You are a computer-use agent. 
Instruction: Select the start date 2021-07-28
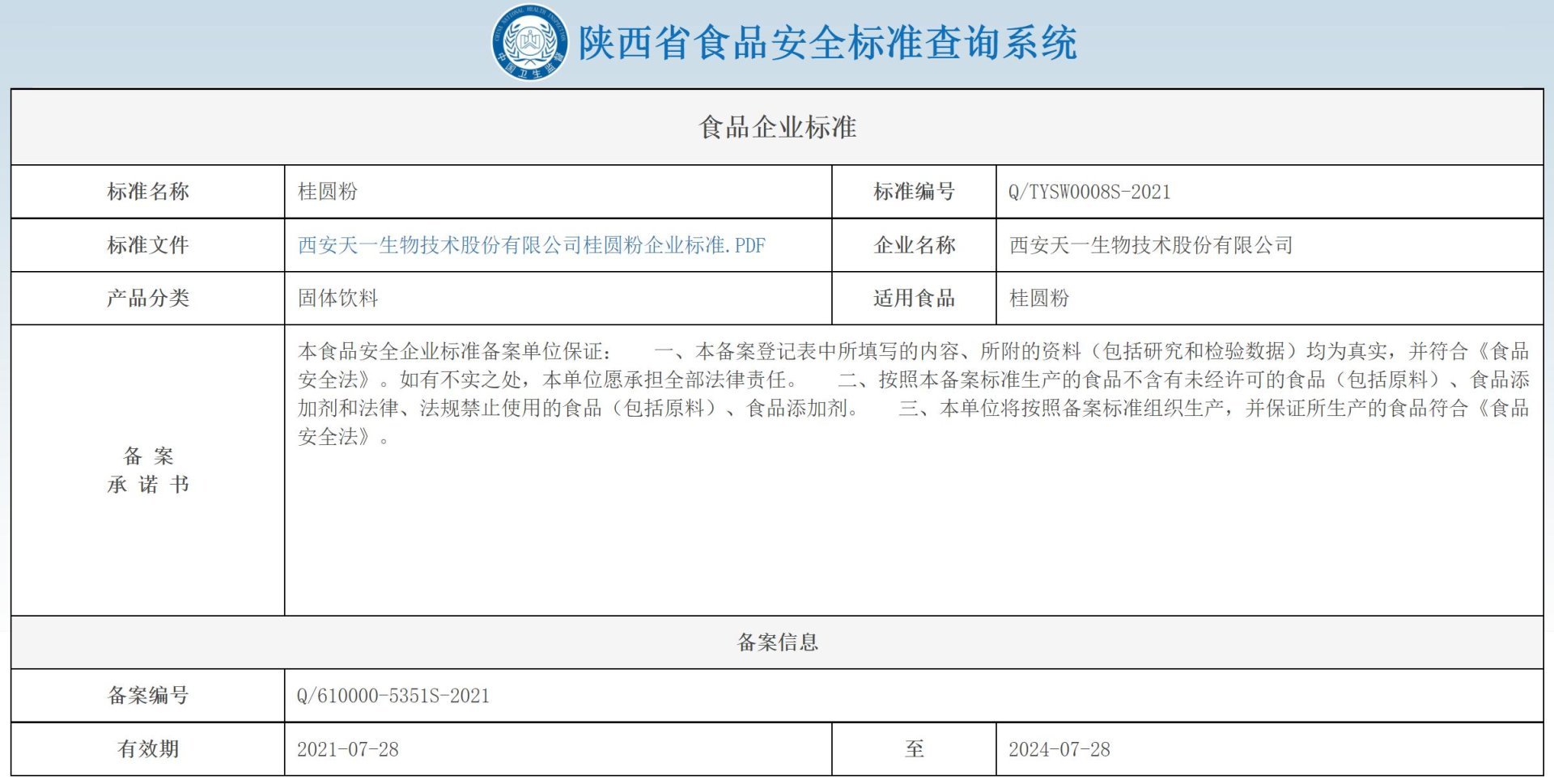point(348,749)
